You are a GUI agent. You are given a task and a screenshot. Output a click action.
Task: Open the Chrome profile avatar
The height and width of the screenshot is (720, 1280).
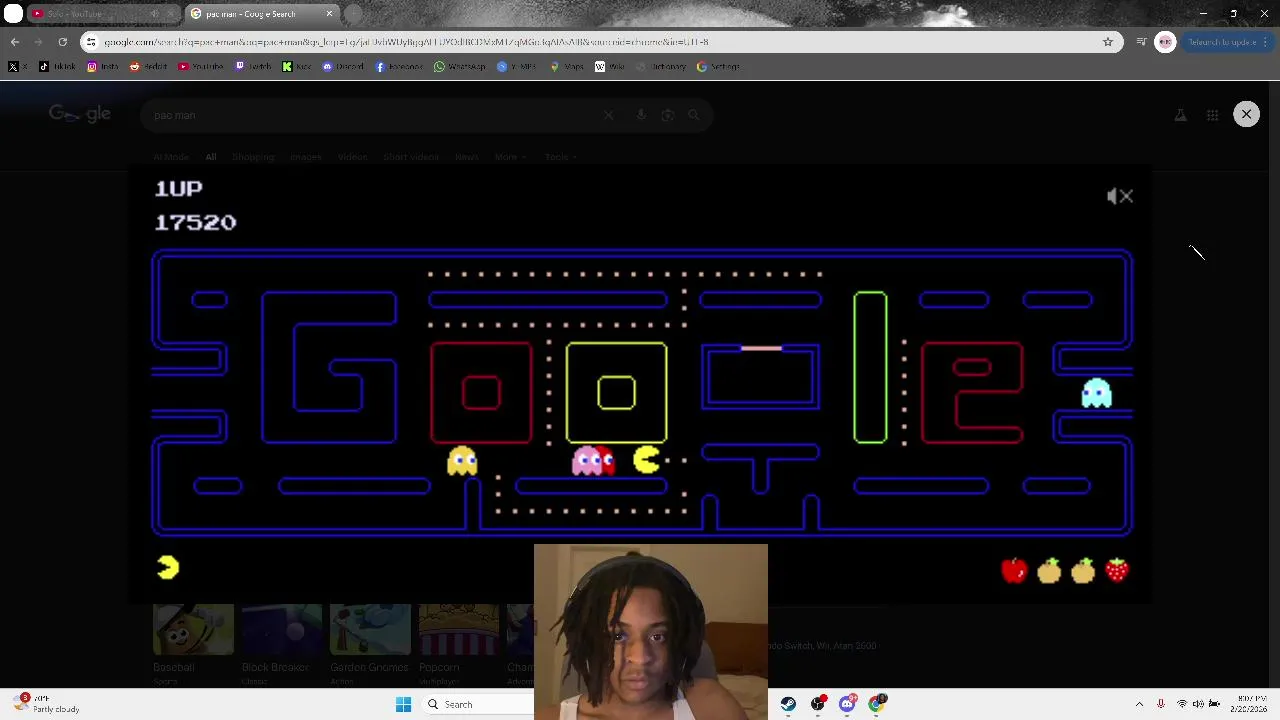coord(1165,42)
